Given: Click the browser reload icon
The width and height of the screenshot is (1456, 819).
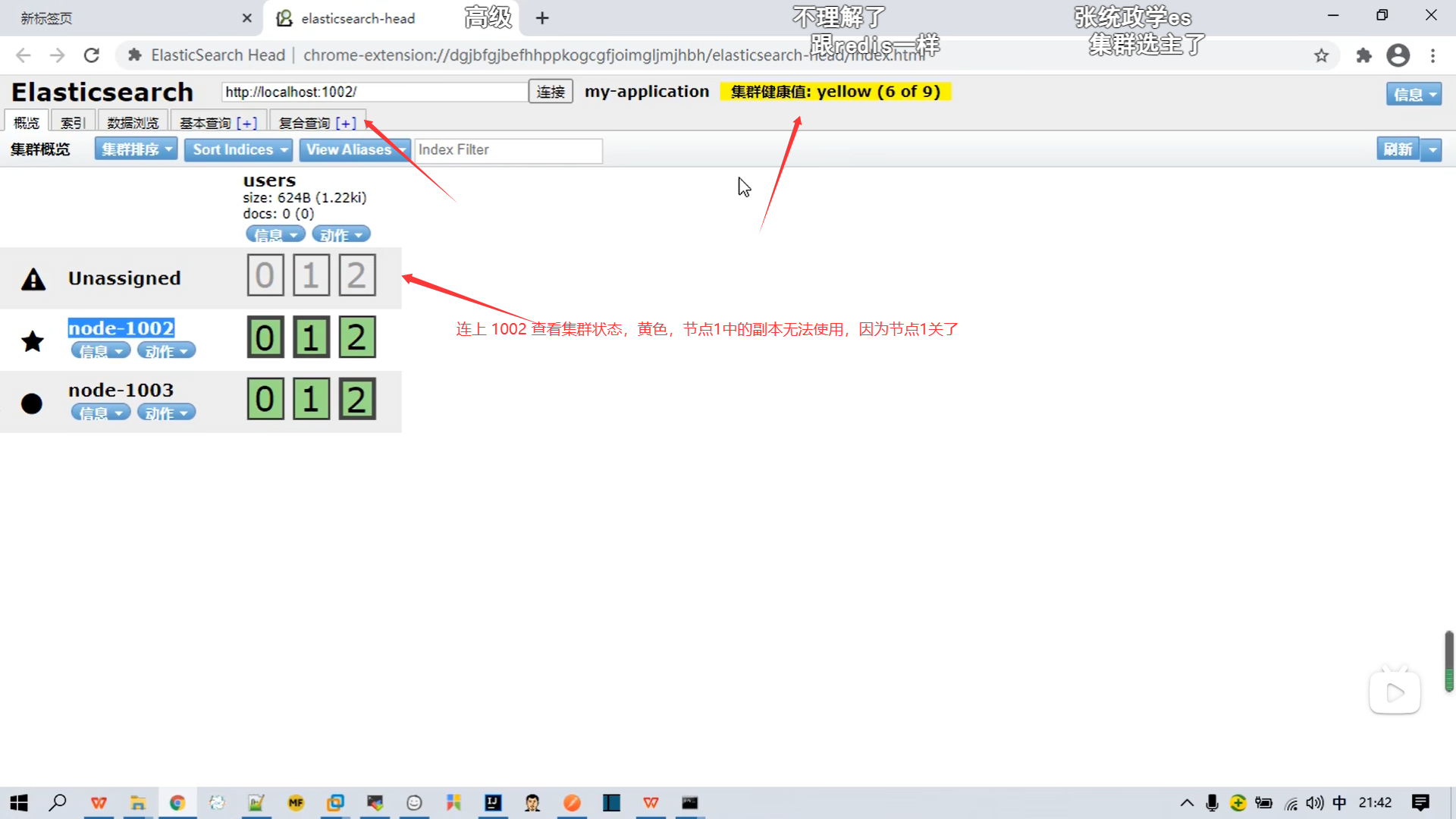Looking at the screenshot, I should click(x=92, y=55).
